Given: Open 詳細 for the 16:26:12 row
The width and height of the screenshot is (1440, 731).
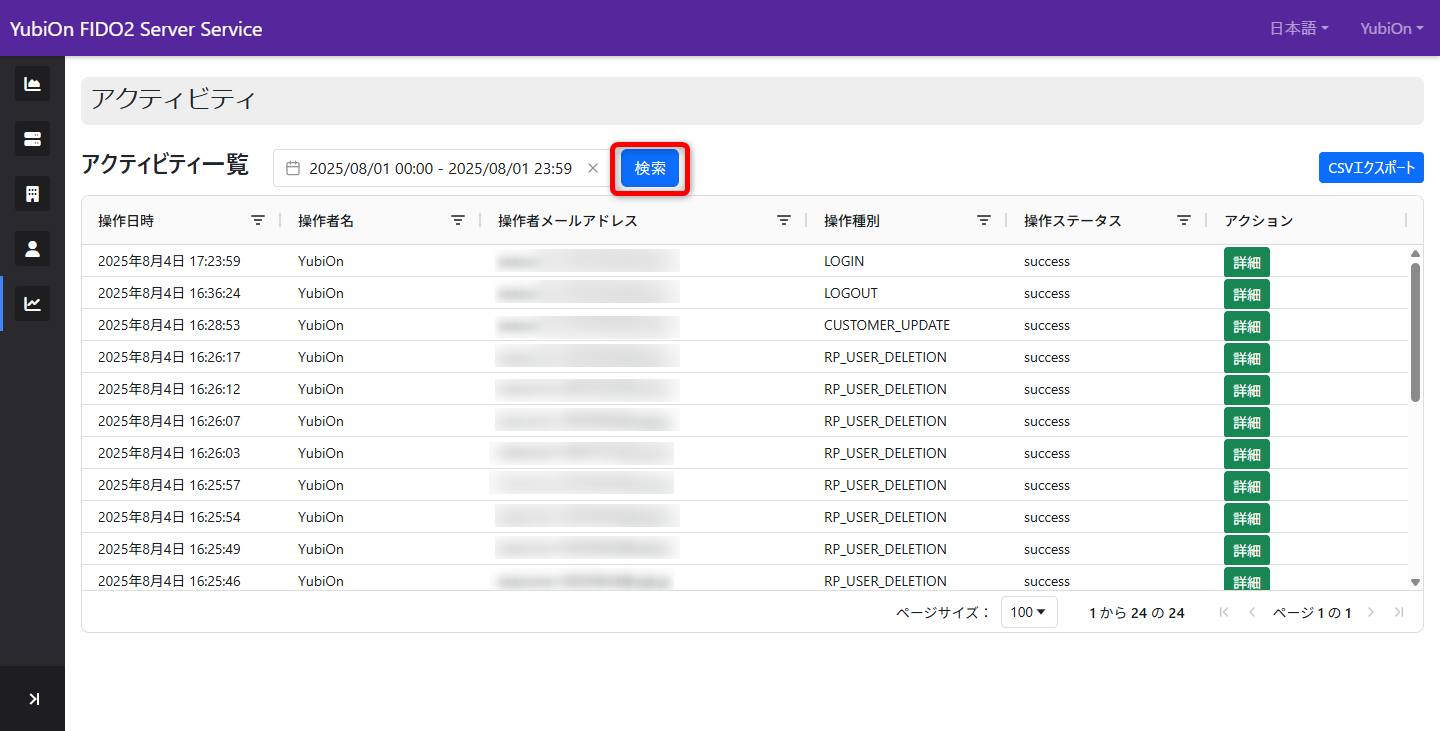Looking at the screenshot, I should [1247, 391].
